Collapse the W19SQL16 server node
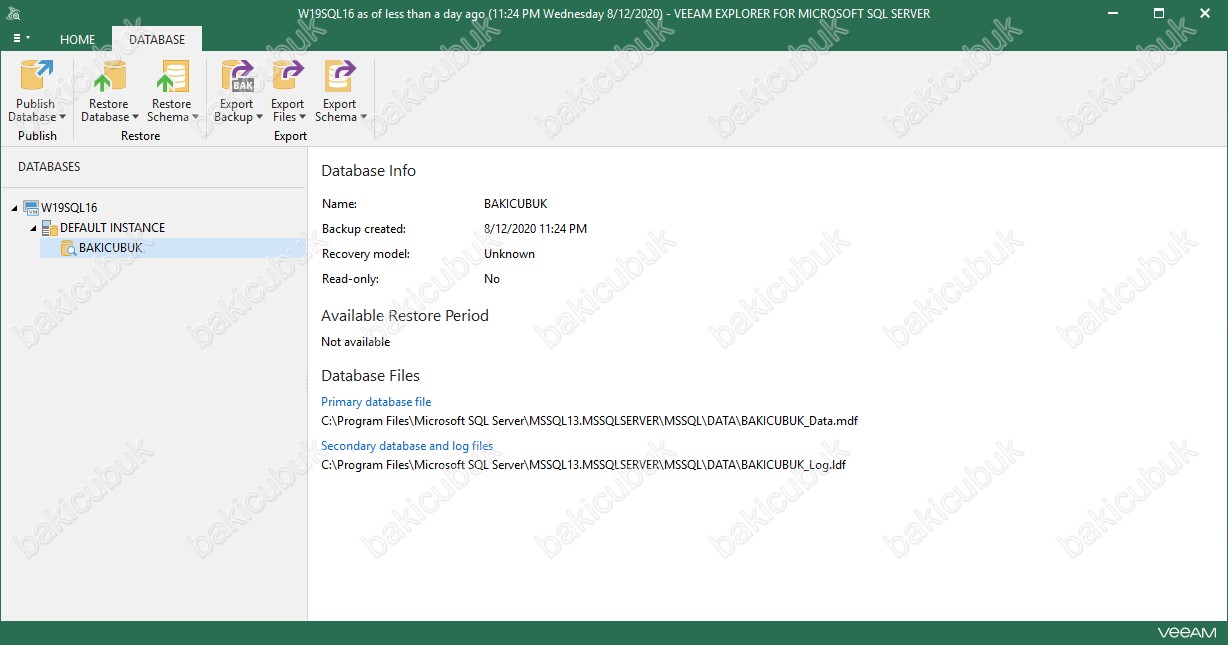This screenshot has width=1228, height=645. click(x=14, y=208)
